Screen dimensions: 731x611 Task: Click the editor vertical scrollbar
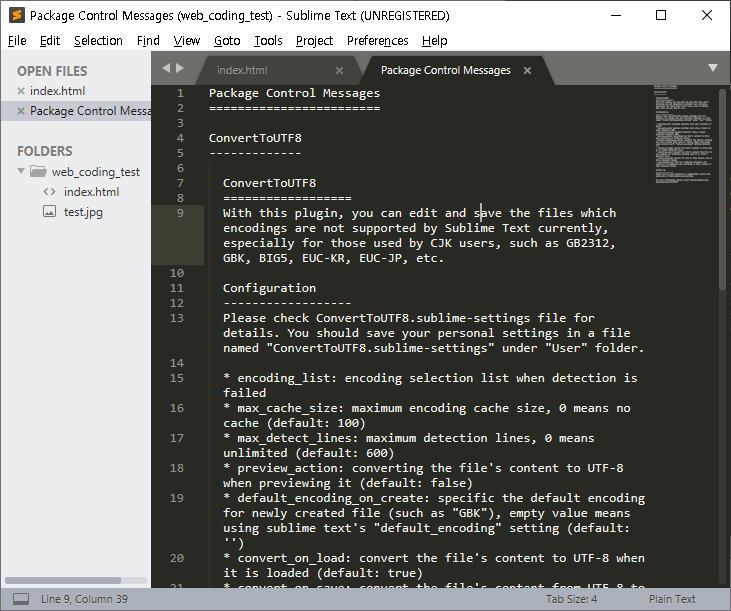[722, 189]
